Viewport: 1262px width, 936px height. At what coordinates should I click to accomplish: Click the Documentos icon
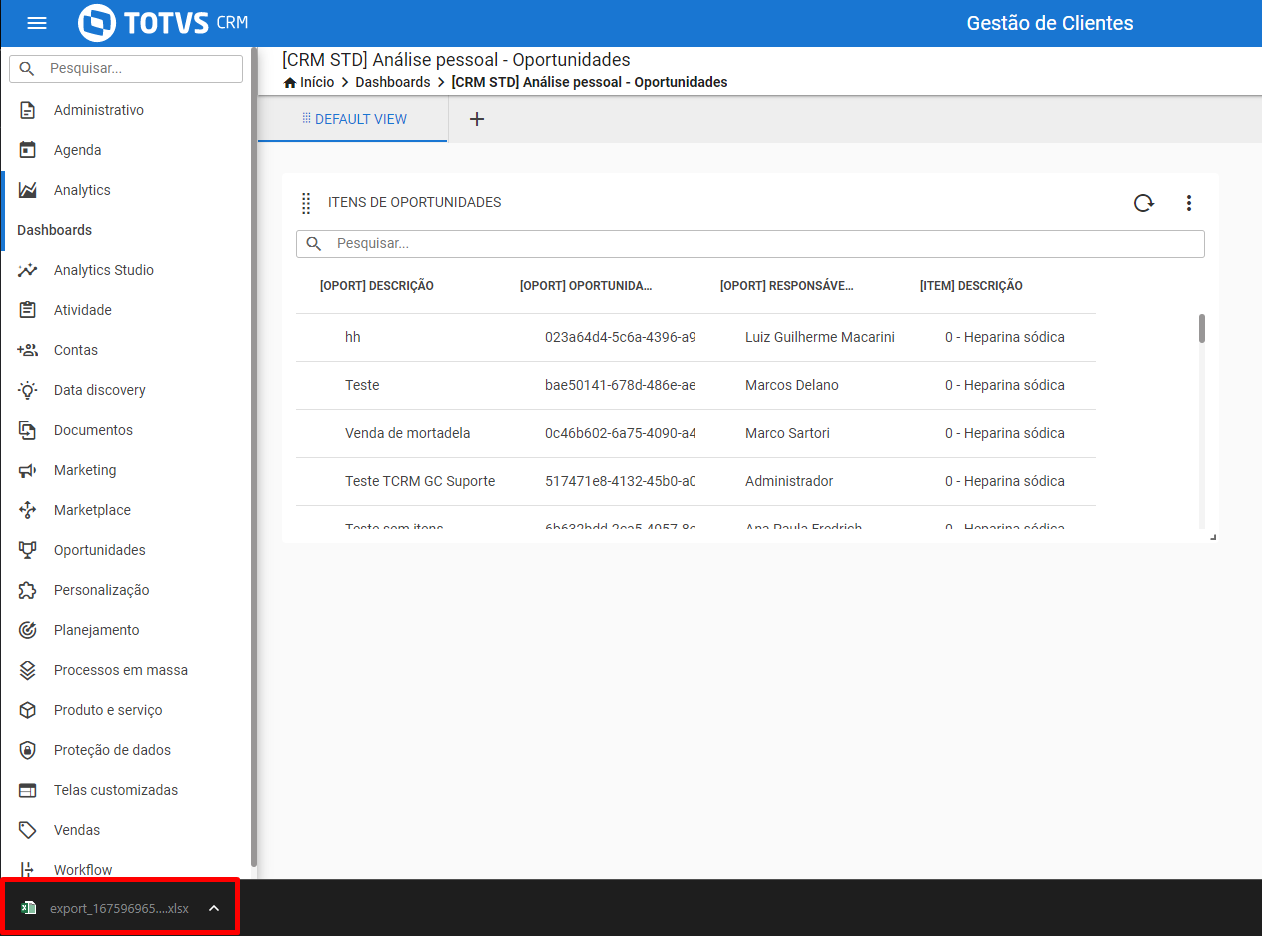click(28, 430)
